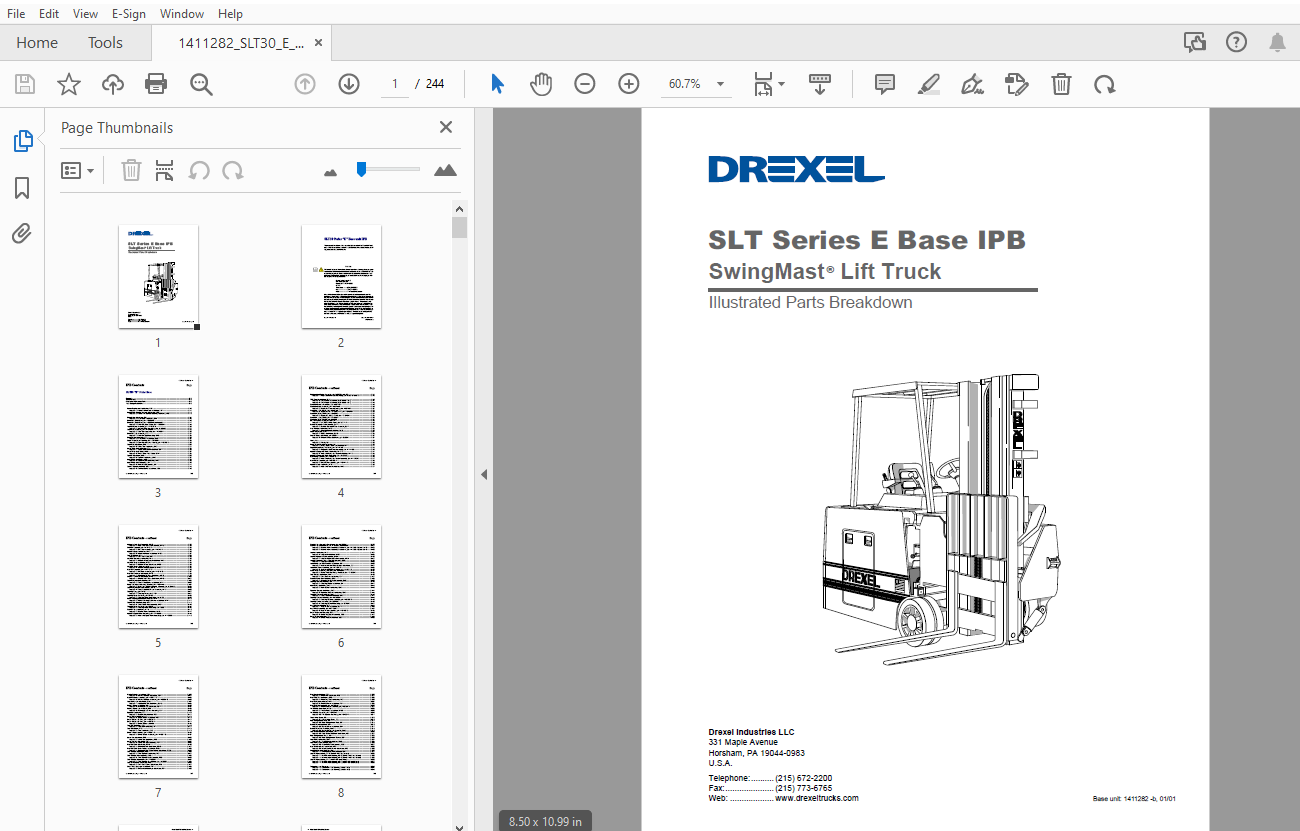Image resolution: width=1300 pixels, height=831 pixels.
Task: Print the document using the printer icon
Action: pyautogui.click(x=156, y=84)
